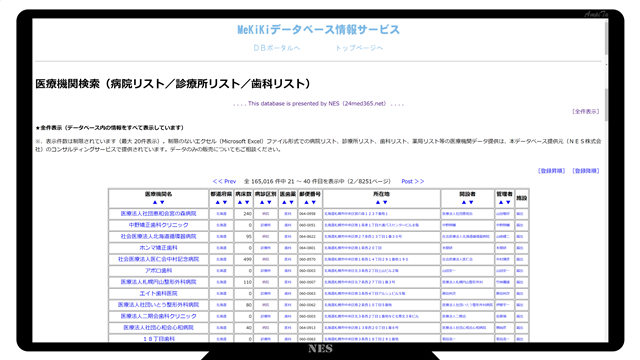Screen dimensions: 640x360
Task: Sort ascending by 都道府県 column arrow
Action: (x=218, y=202)
